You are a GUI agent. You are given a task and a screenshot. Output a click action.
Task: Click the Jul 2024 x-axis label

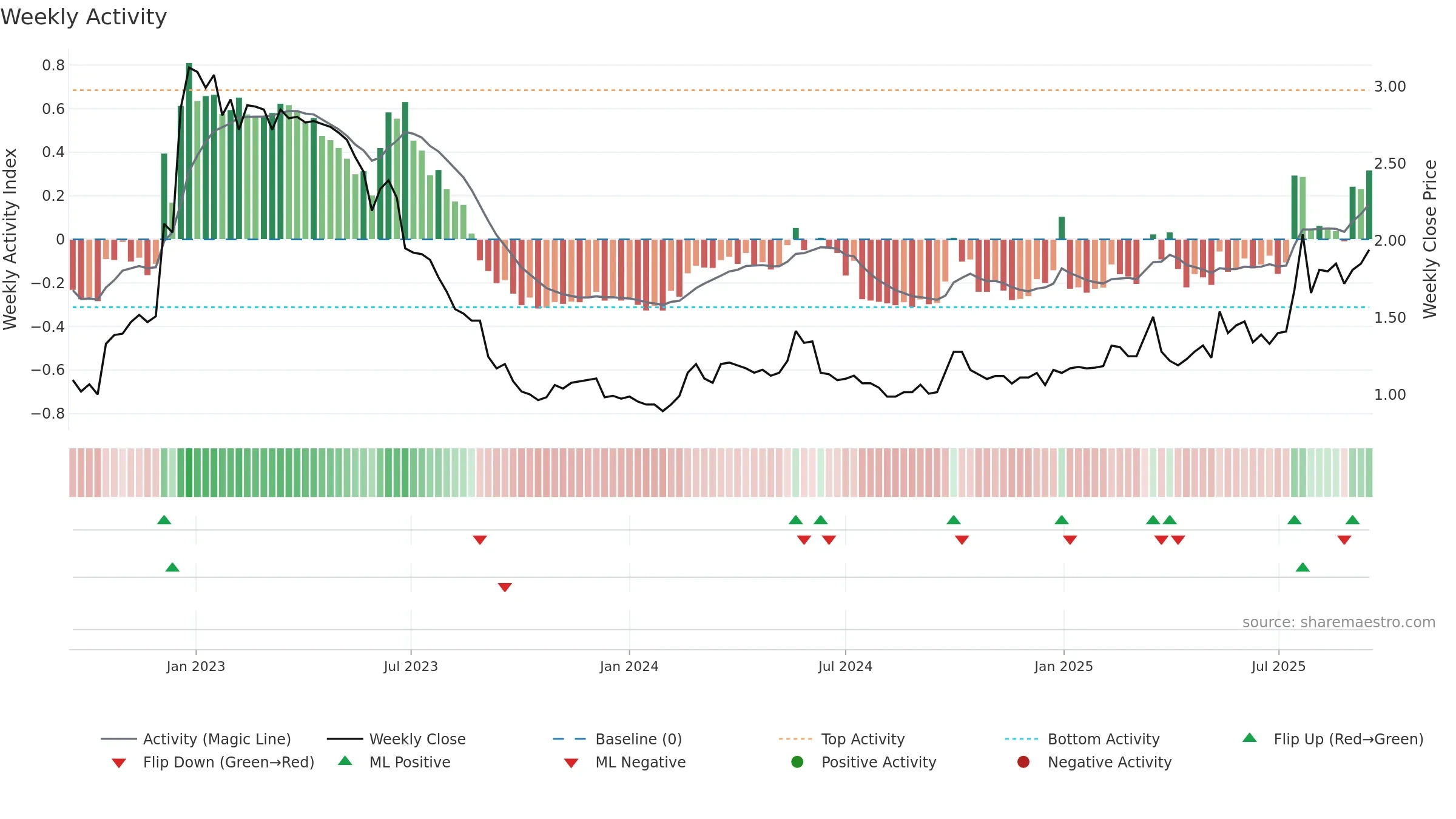point(845,666)
